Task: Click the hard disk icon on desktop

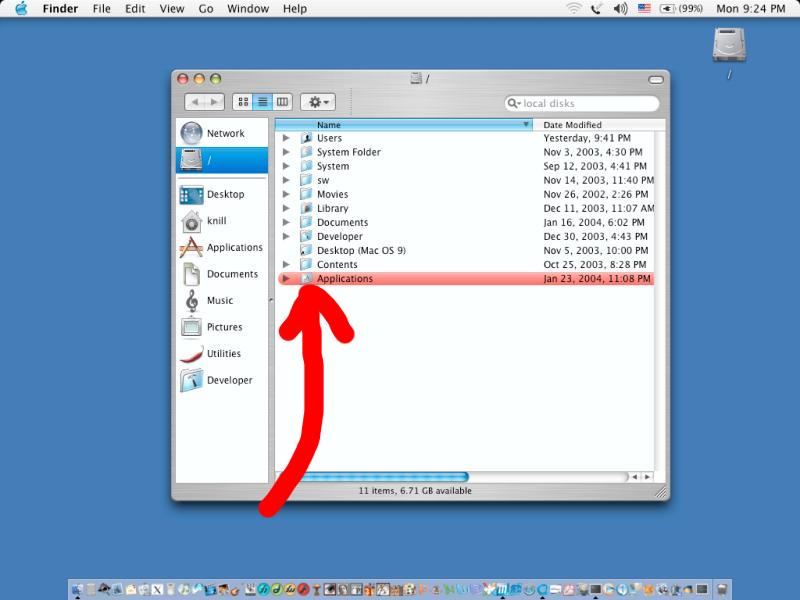Action: pyautogui.click(x=730, y=46)
